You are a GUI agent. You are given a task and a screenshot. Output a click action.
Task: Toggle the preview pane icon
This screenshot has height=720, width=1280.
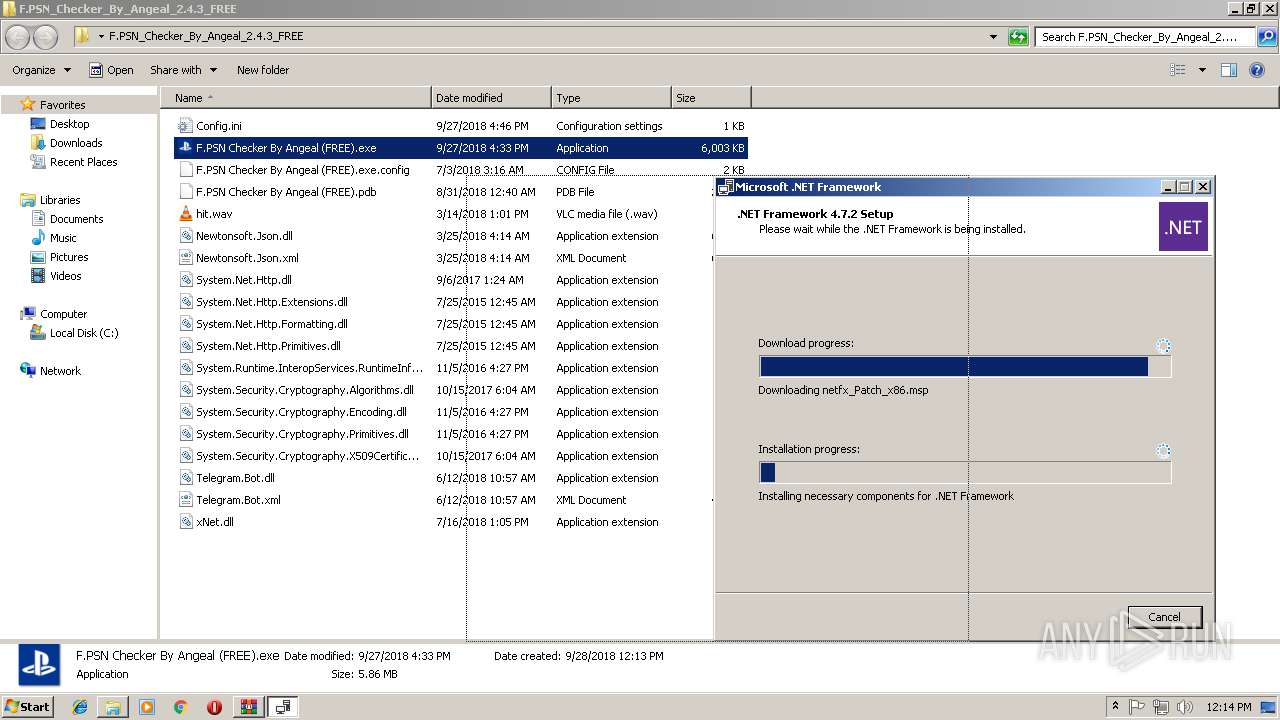[x=1229, y=70]
